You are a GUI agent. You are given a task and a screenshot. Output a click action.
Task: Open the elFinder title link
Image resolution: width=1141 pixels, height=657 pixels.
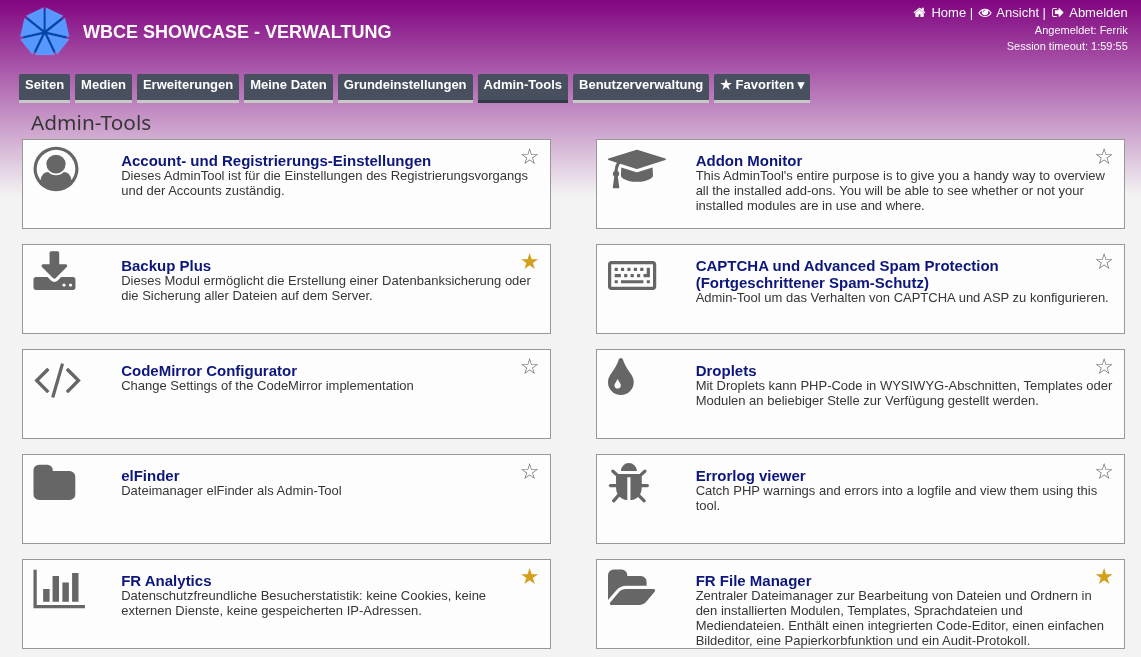pyautogui.click(x=150, y=476)
